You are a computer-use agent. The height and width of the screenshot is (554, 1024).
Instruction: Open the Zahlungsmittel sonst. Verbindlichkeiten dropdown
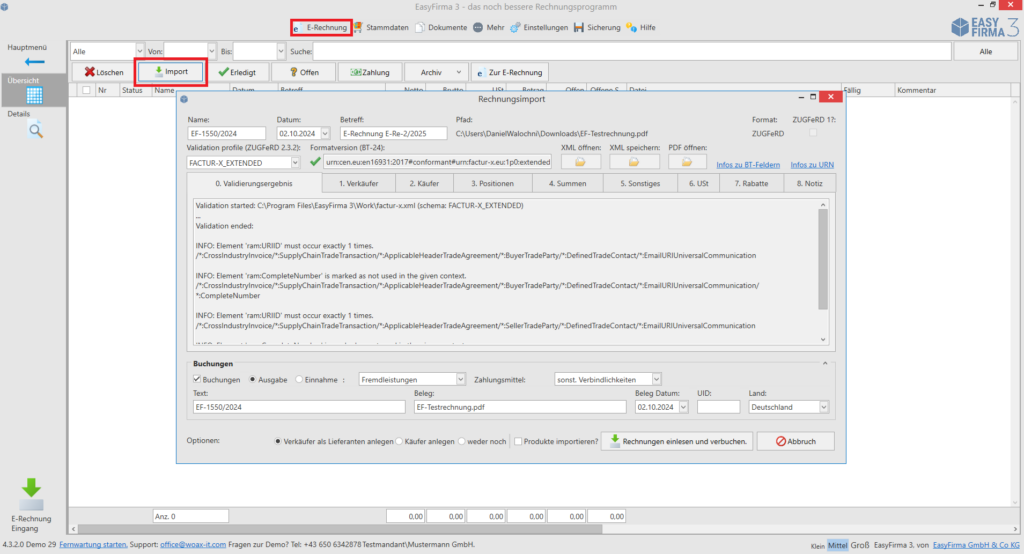coord(656,380)
